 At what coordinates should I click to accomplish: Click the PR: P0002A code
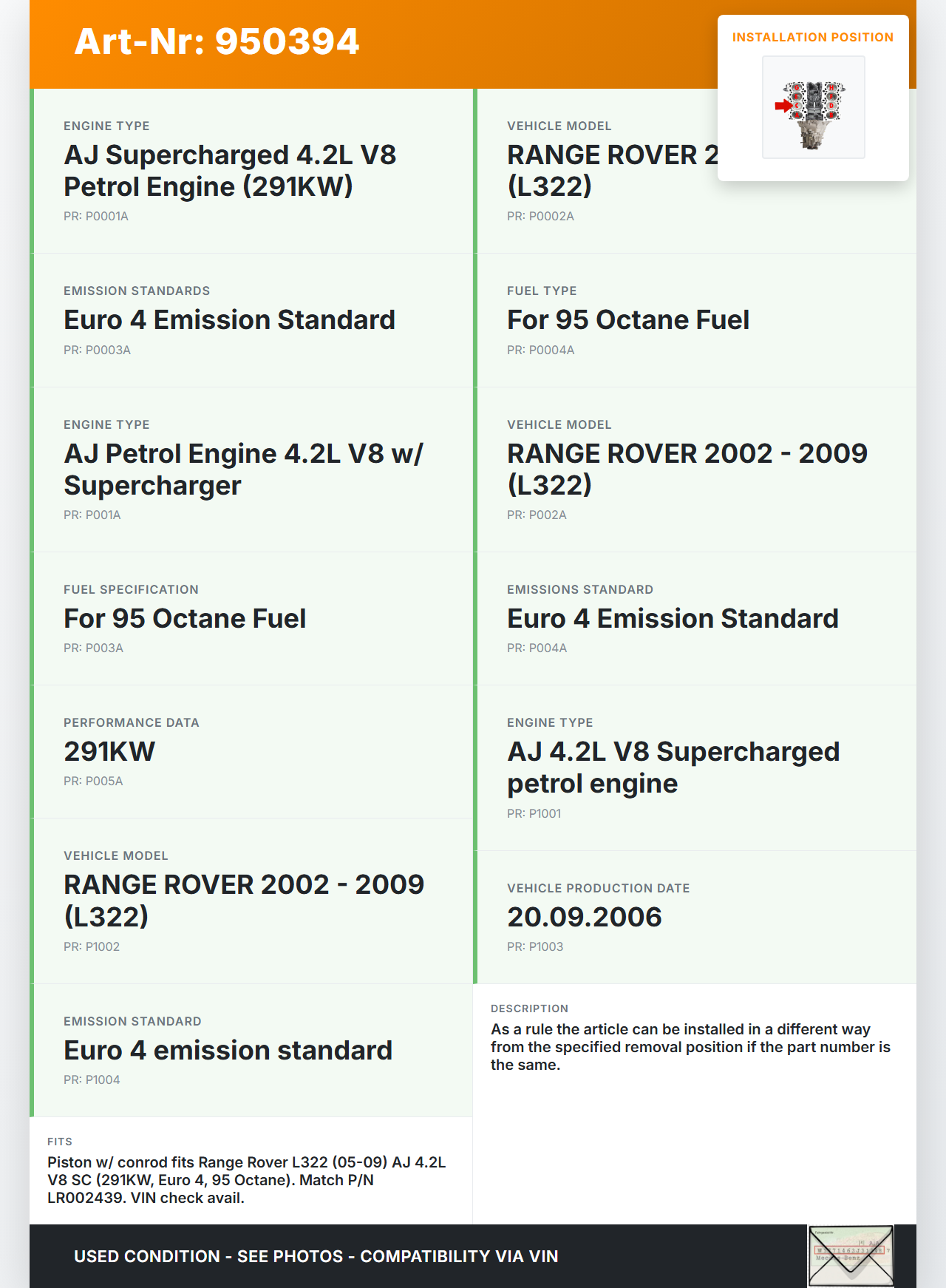pos(540,216)
